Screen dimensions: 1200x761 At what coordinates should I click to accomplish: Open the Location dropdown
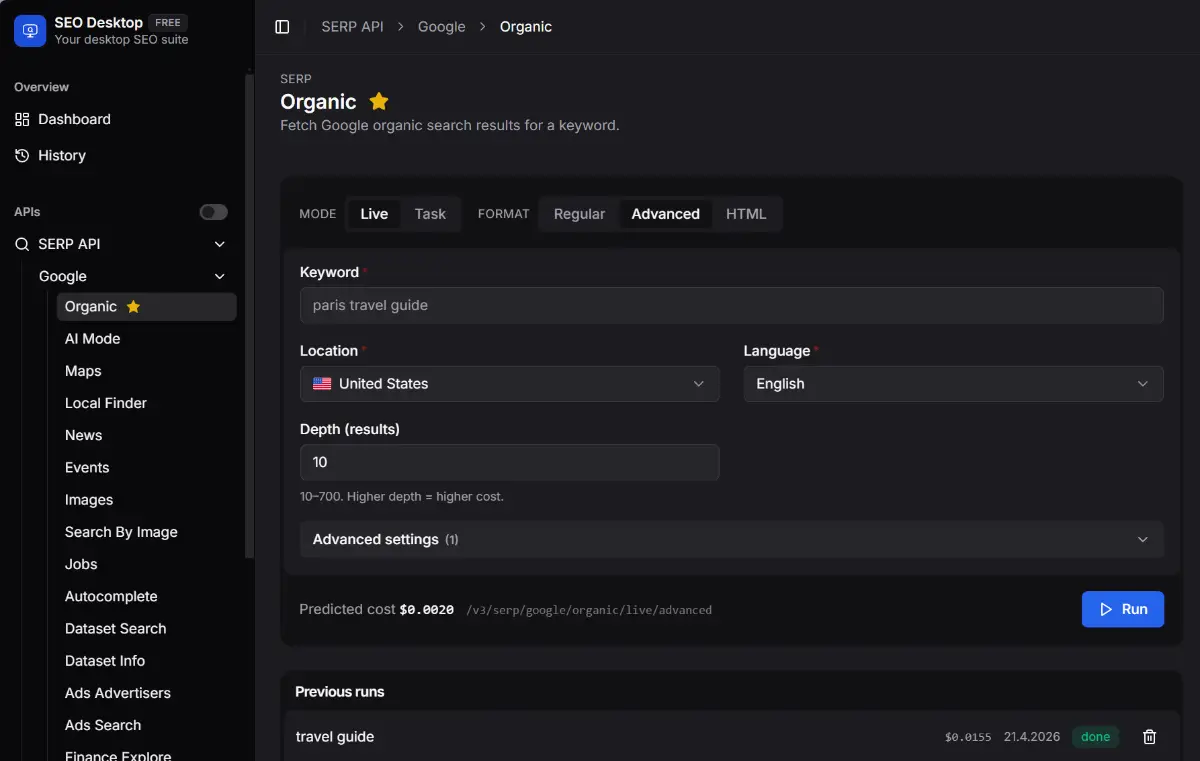tap(509, 384)
